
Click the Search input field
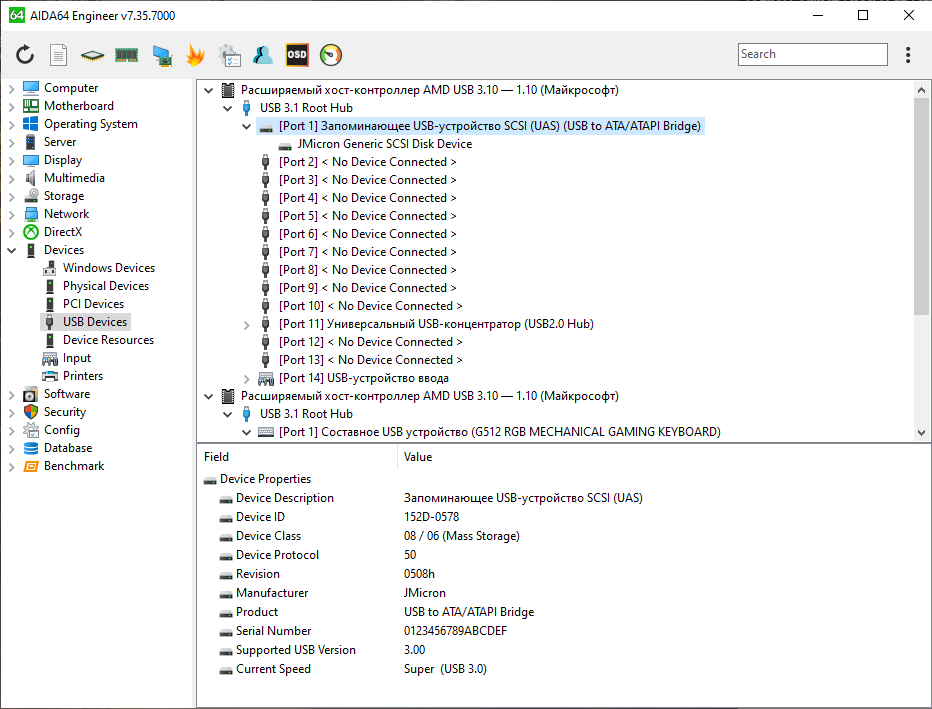click(813, 54)
